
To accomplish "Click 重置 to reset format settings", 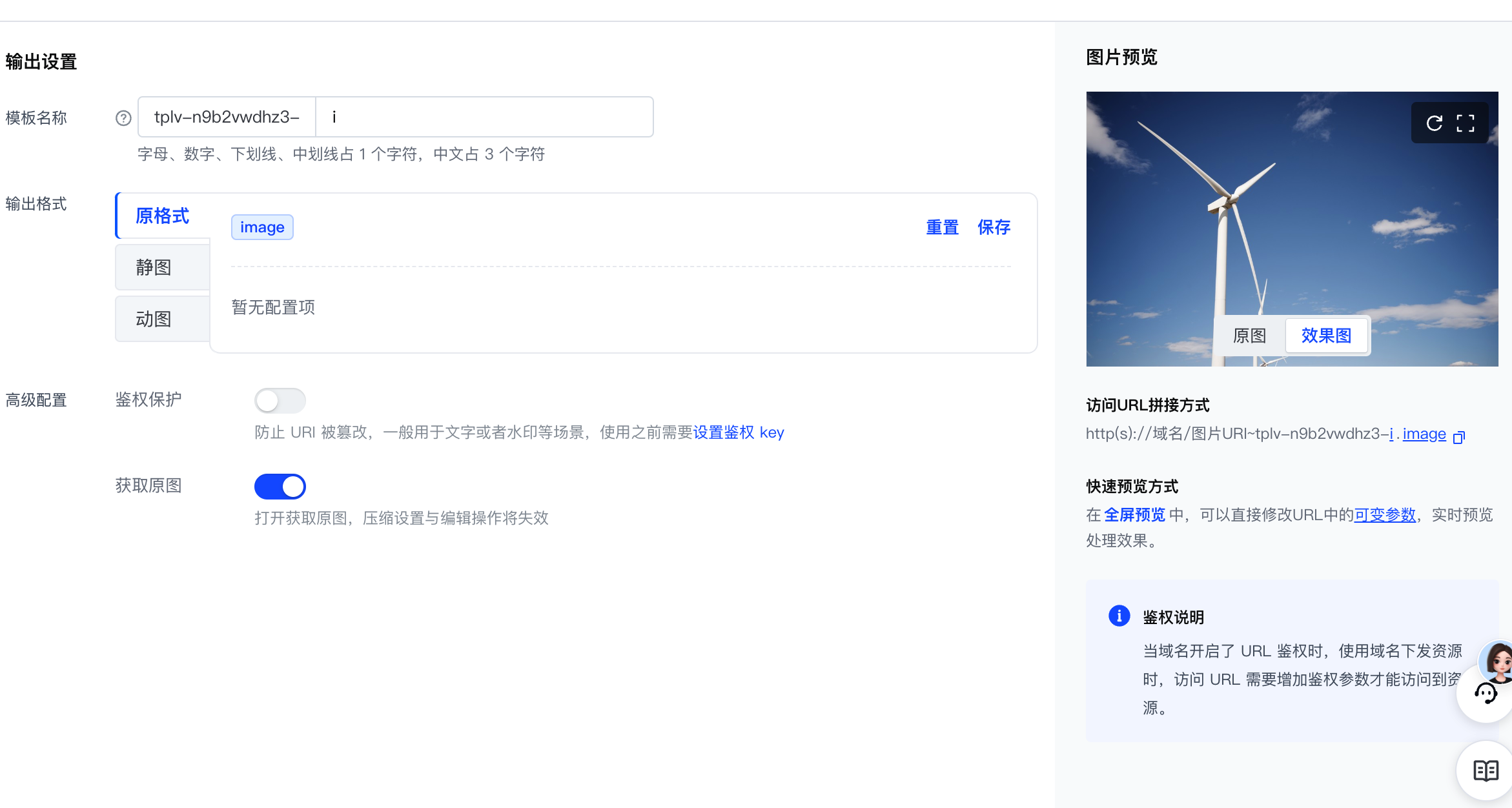I will [x=942, y=227].
